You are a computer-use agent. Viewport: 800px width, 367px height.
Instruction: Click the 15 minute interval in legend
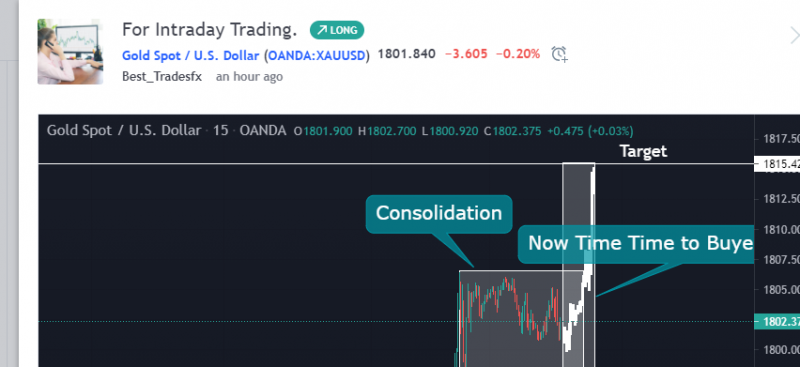tap(220, 131)
